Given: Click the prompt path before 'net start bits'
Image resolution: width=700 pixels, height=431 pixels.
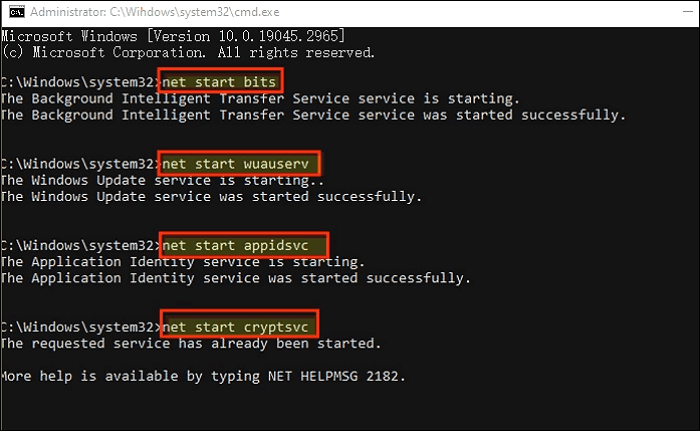Looking at the screenshot, I should coord(78,81).
